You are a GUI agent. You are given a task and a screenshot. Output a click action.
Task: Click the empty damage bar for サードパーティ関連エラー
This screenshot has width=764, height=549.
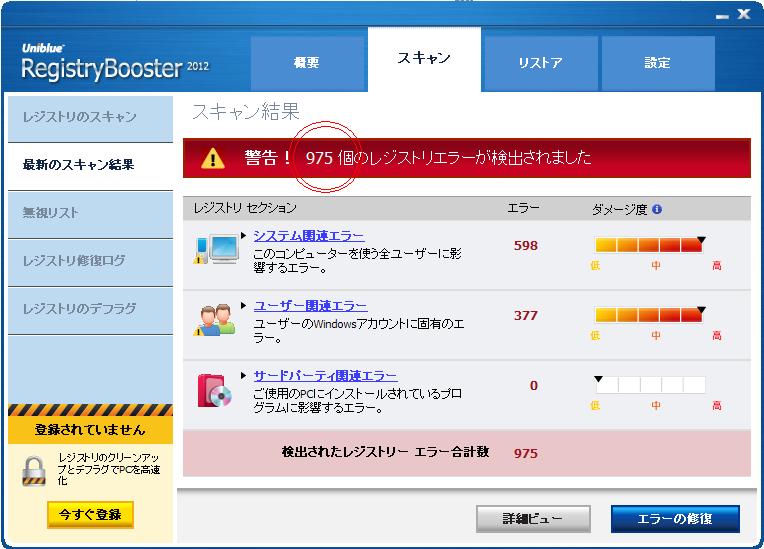(650, 385)
